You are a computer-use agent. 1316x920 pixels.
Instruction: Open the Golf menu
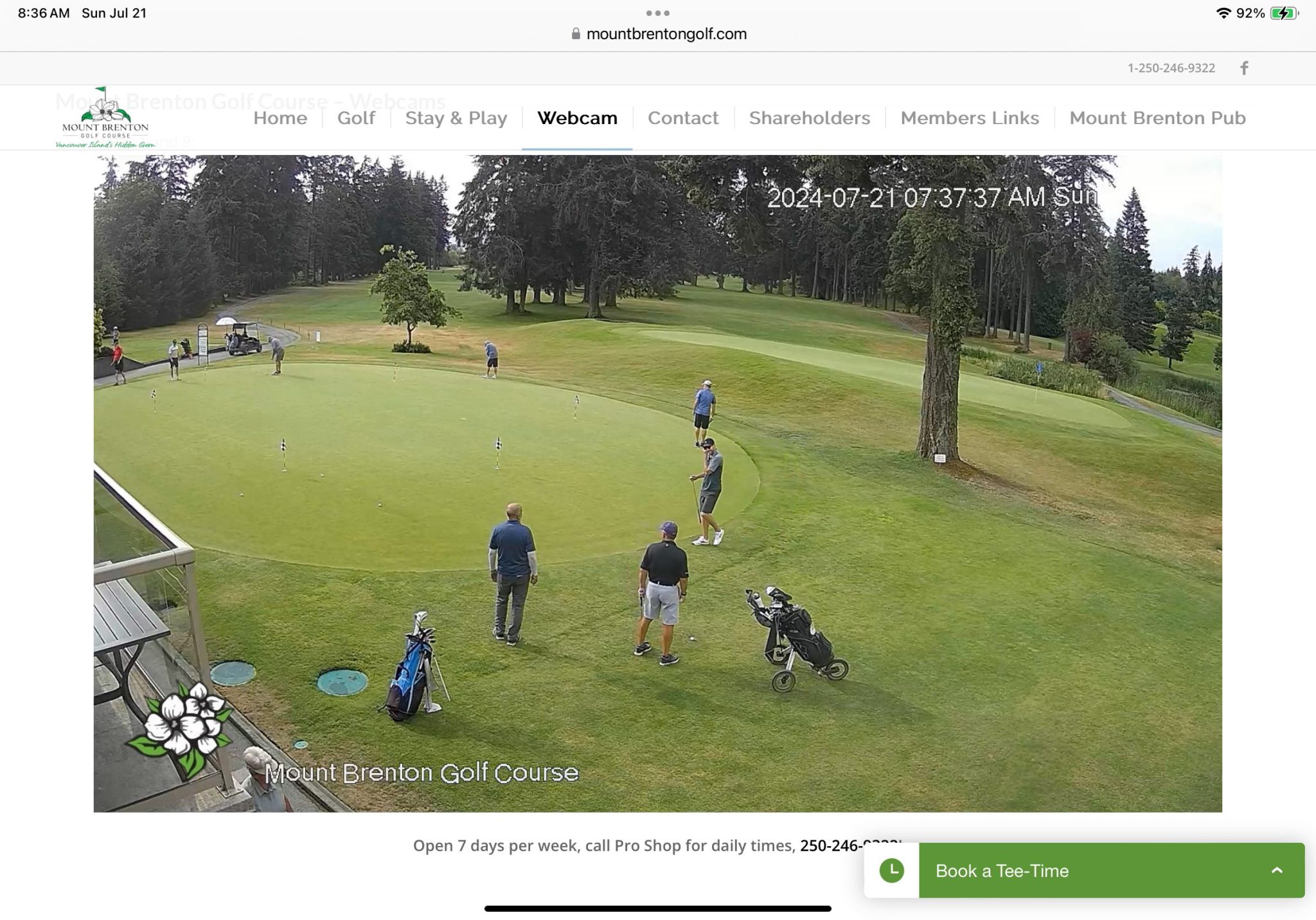coord(356,118)
